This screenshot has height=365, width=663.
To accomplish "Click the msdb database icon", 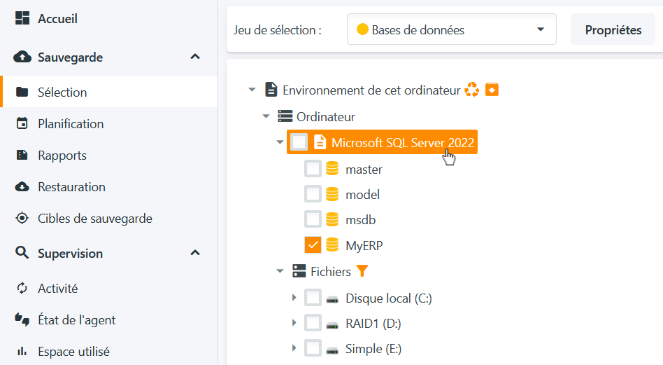I will click(332, 220).
